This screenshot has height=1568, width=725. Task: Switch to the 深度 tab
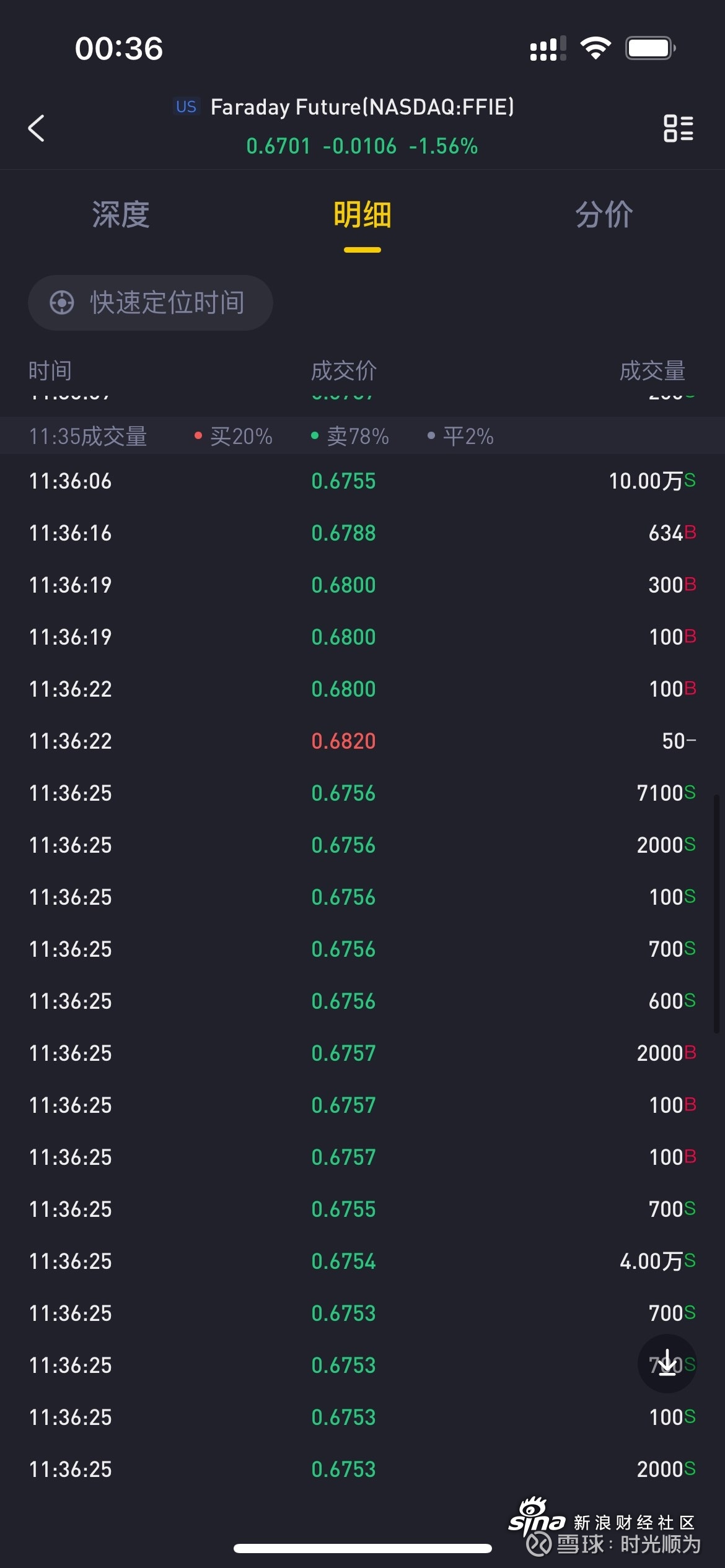(121, 215)
